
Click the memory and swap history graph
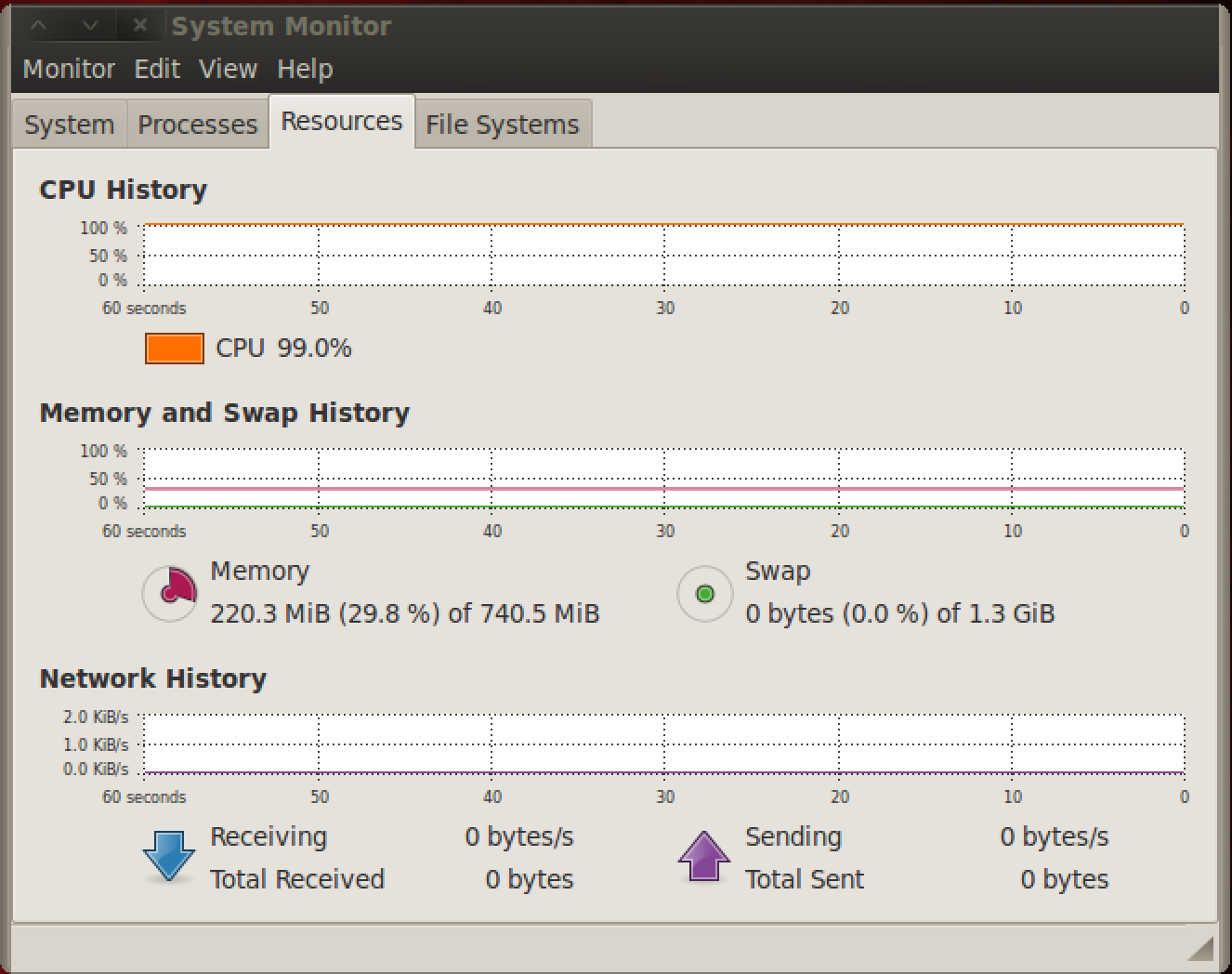pyautogui.click(x=663, y=479)
